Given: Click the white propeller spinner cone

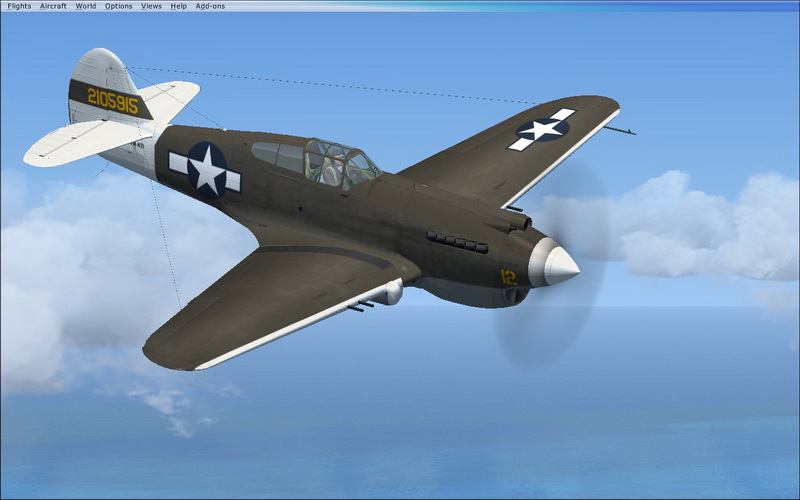Looking at the screenshot, I should tap(555, 264).
